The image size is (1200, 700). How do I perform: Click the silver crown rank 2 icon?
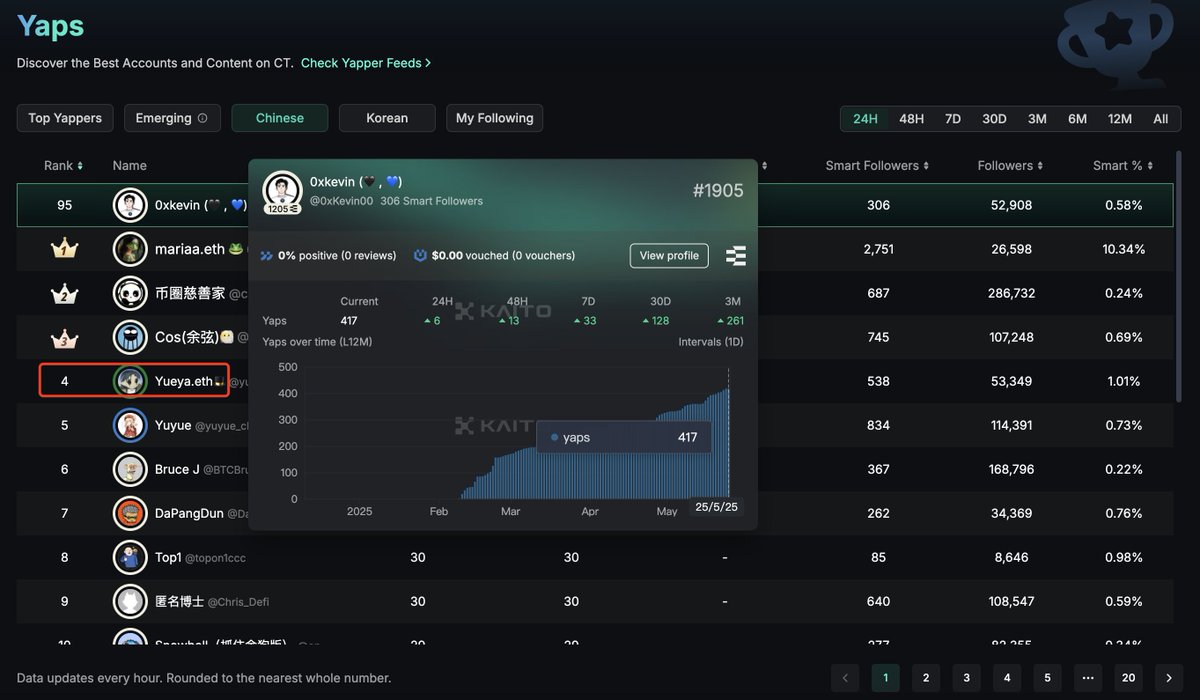click(64, 293)
